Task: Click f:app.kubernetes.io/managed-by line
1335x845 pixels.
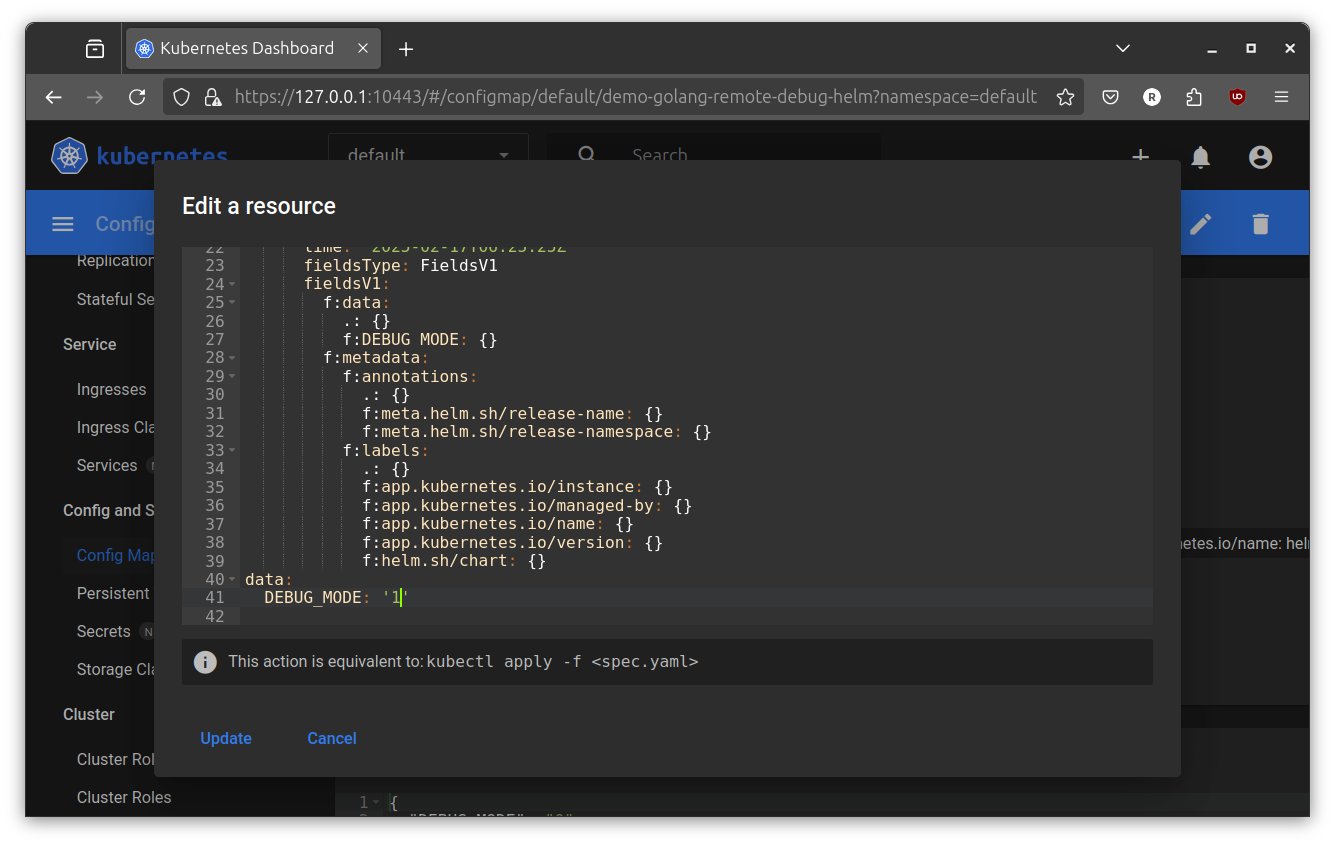Action: coord(527,506)
